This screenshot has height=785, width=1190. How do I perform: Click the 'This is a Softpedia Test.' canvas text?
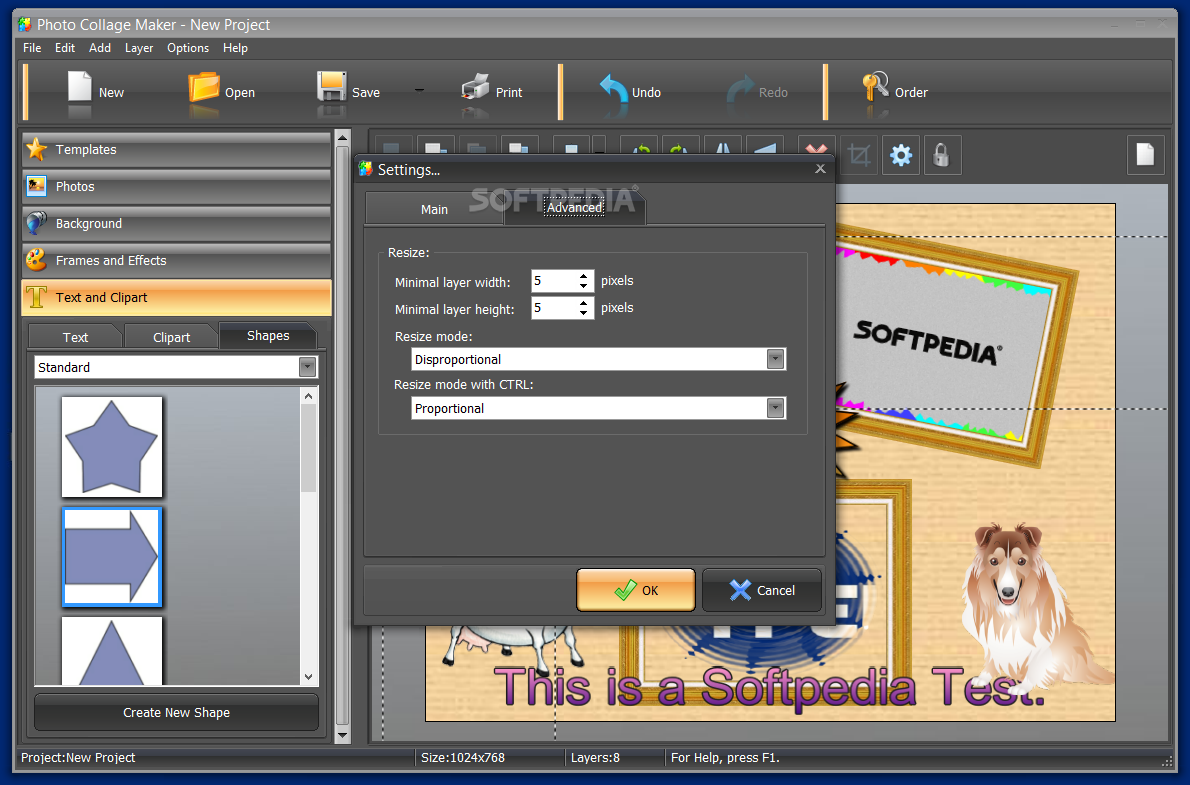(x=769, y=687)
